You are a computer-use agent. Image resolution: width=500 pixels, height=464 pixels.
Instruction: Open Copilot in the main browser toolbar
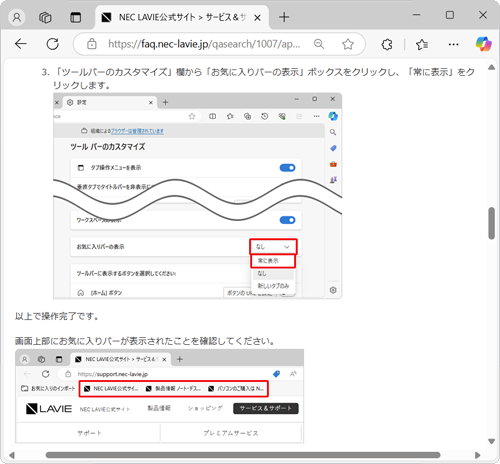click(x=483, y=44)
